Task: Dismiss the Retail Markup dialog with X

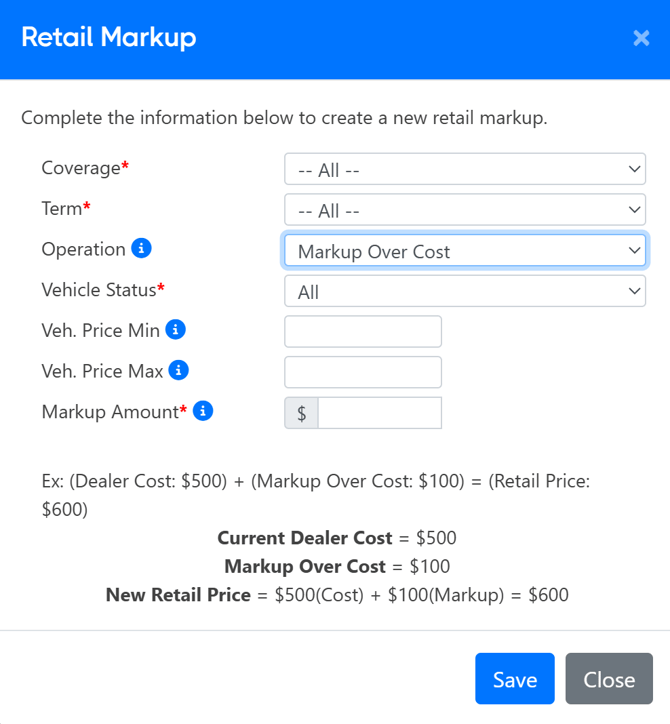Action: 641,38
